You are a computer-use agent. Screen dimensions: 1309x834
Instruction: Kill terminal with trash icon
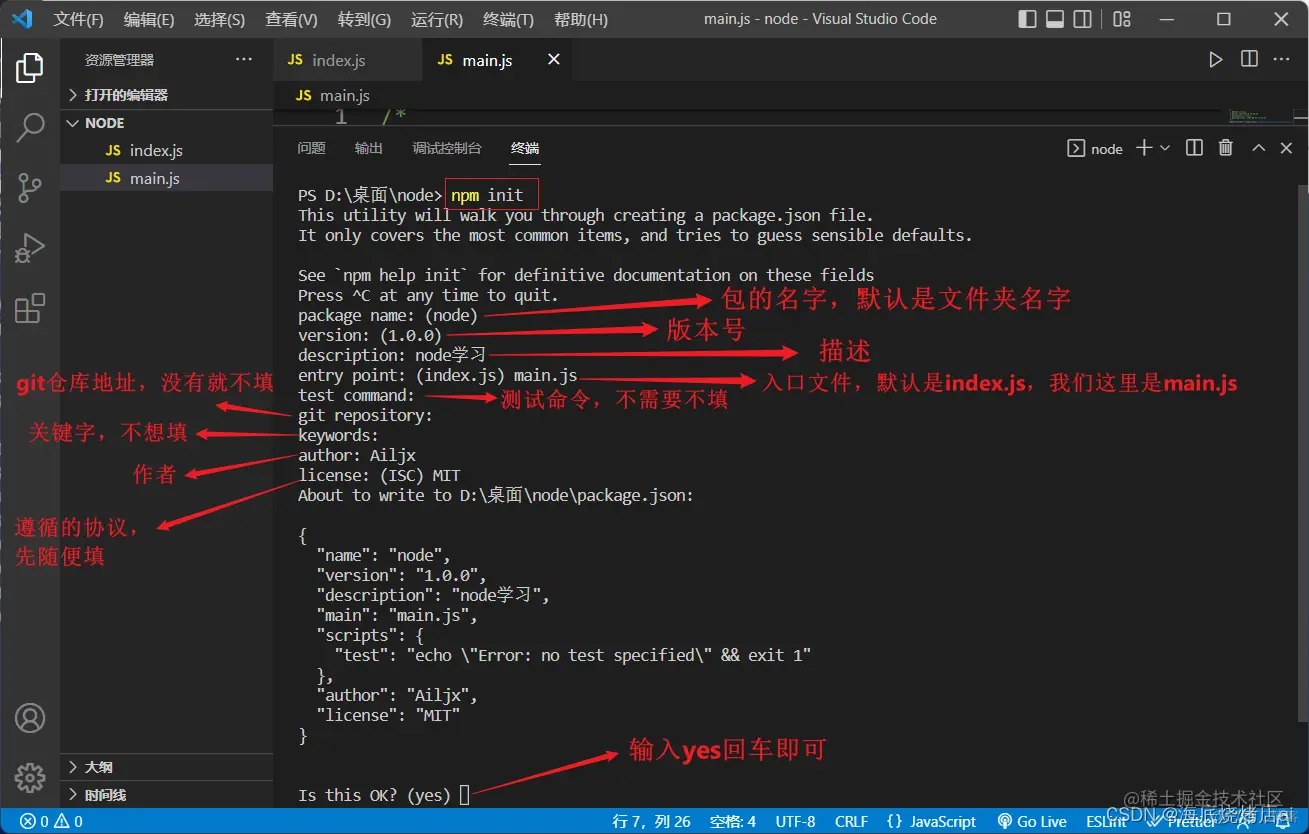[x=1226, y=148]
